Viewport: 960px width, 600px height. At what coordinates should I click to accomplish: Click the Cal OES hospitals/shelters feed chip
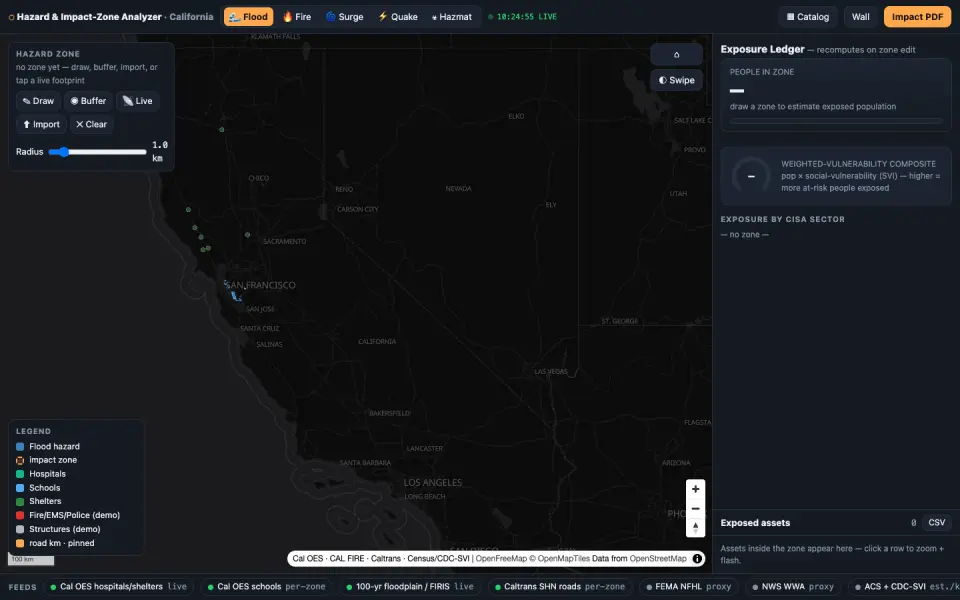(119, 587)
